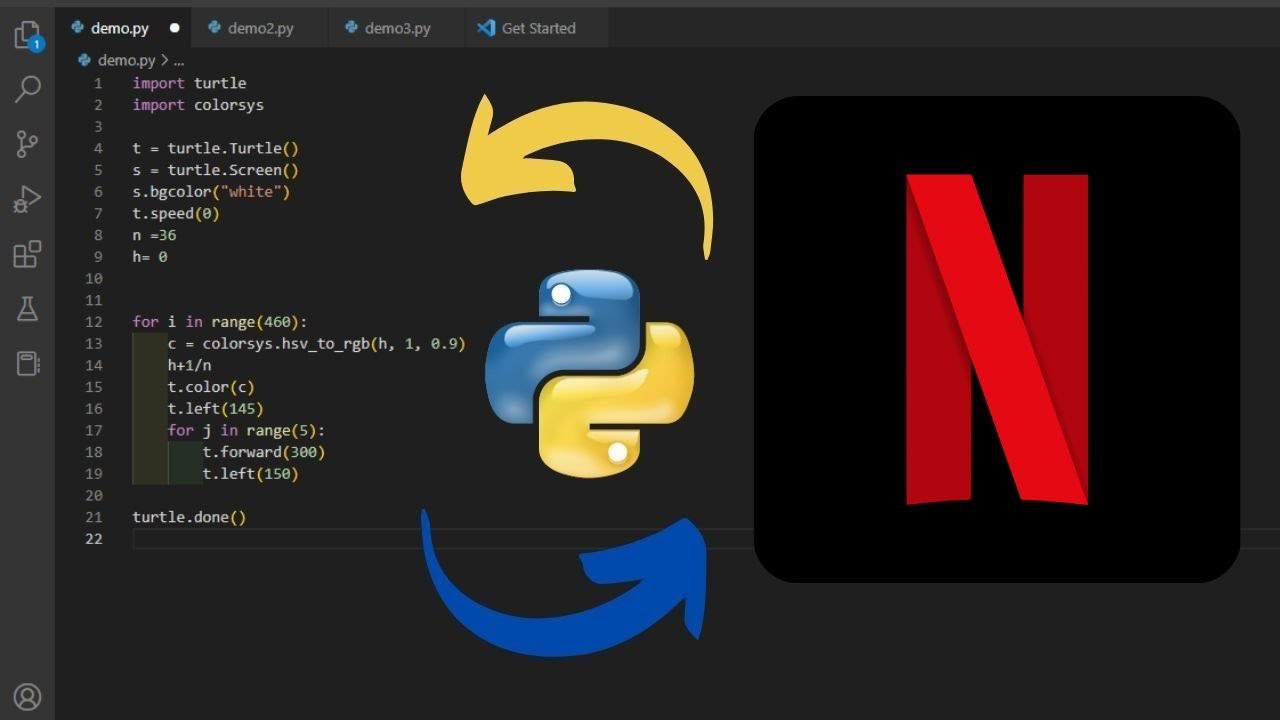Screen dimensions: 1280x720
Task: Click the 's = turtle.Screen()' line
Action: click(x=215, y=170)
